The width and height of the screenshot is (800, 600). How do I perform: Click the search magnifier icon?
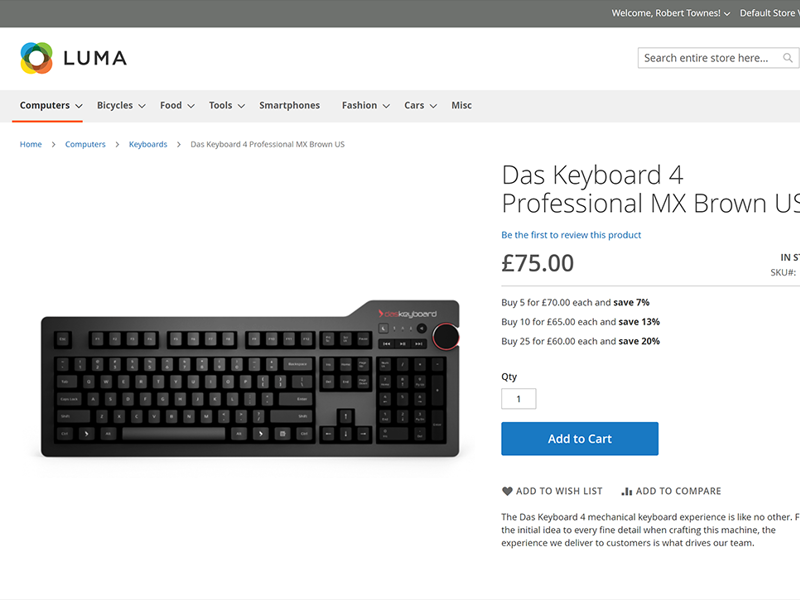788,58
